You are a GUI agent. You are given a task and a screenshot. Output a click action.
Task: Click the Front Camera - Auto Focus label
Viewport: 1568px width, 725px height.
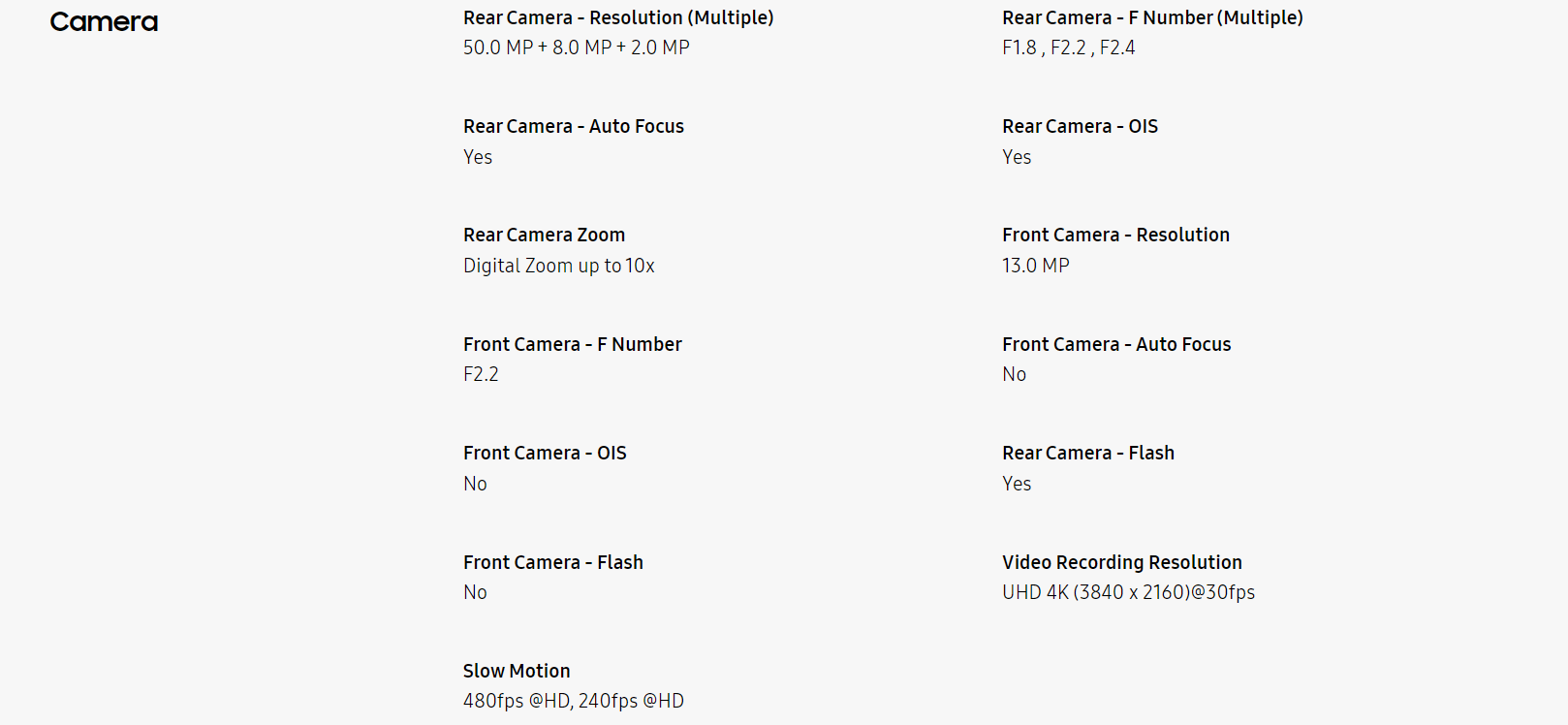pos(1116,344)
